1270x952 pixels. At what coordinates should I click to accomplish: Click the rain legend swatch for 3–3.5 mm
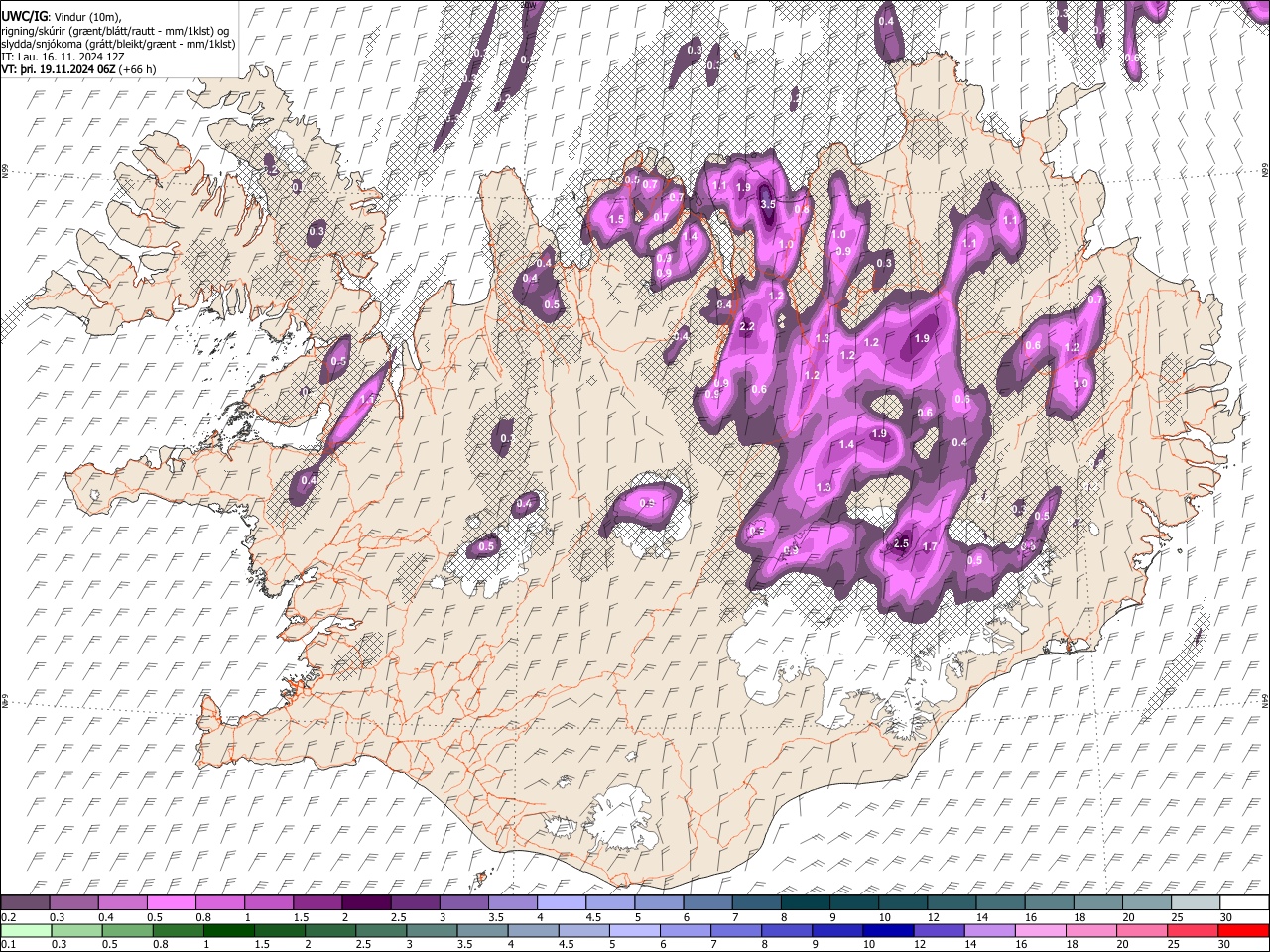[x=433, y=931]
